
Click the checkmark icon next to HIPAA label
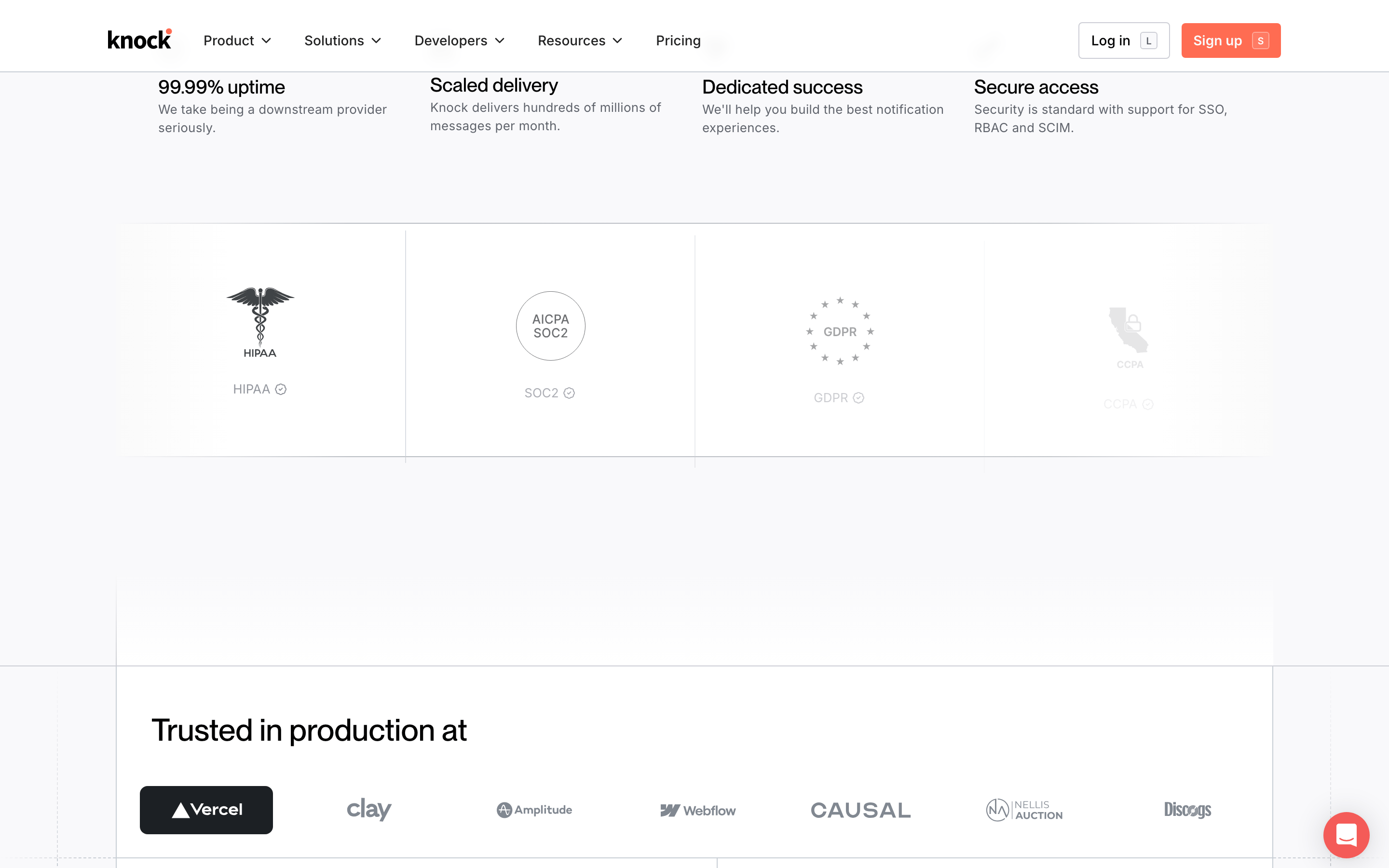(281, 389)
